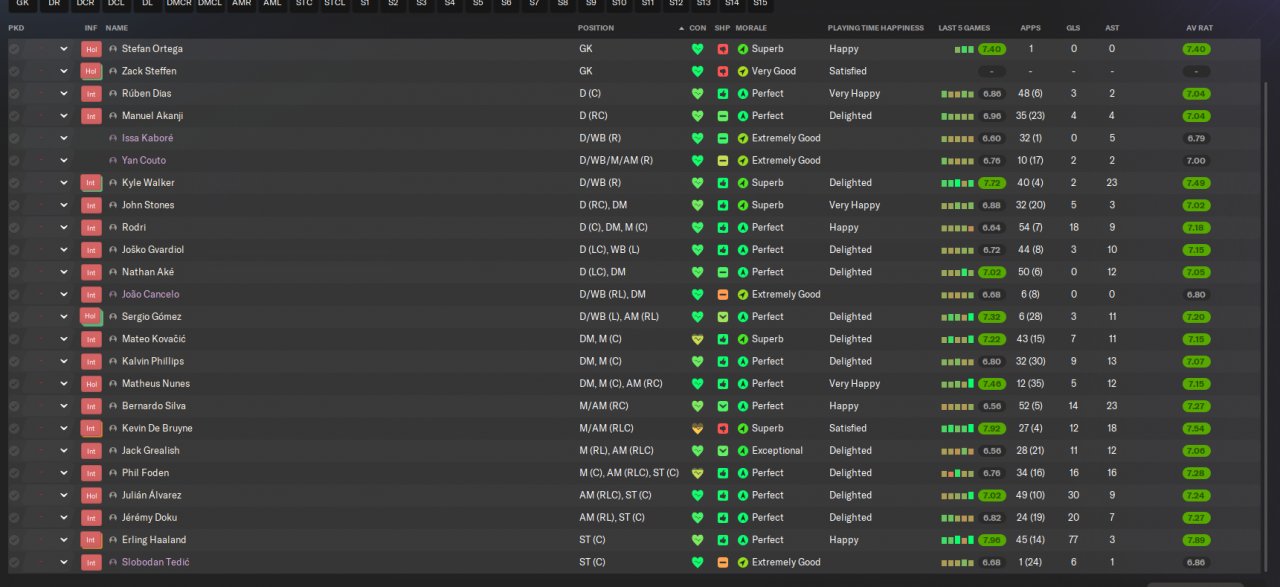Click sharpness icon for Yan Couto
Image resolution: width=1280 pixels, height=587 pixels.
pyautogui.click(x=723, y=160)
